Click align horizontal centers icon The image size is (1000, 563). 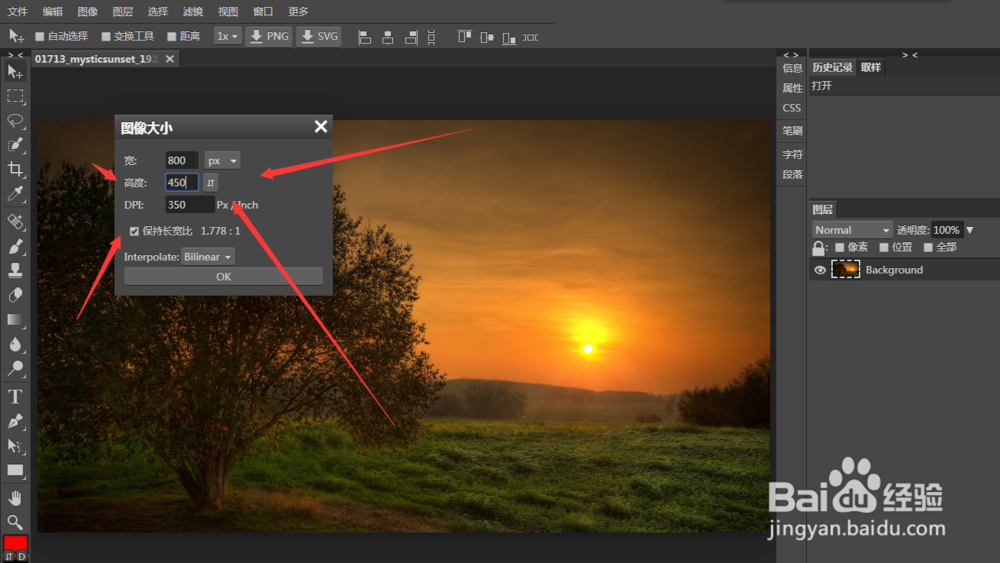[388, 37]
